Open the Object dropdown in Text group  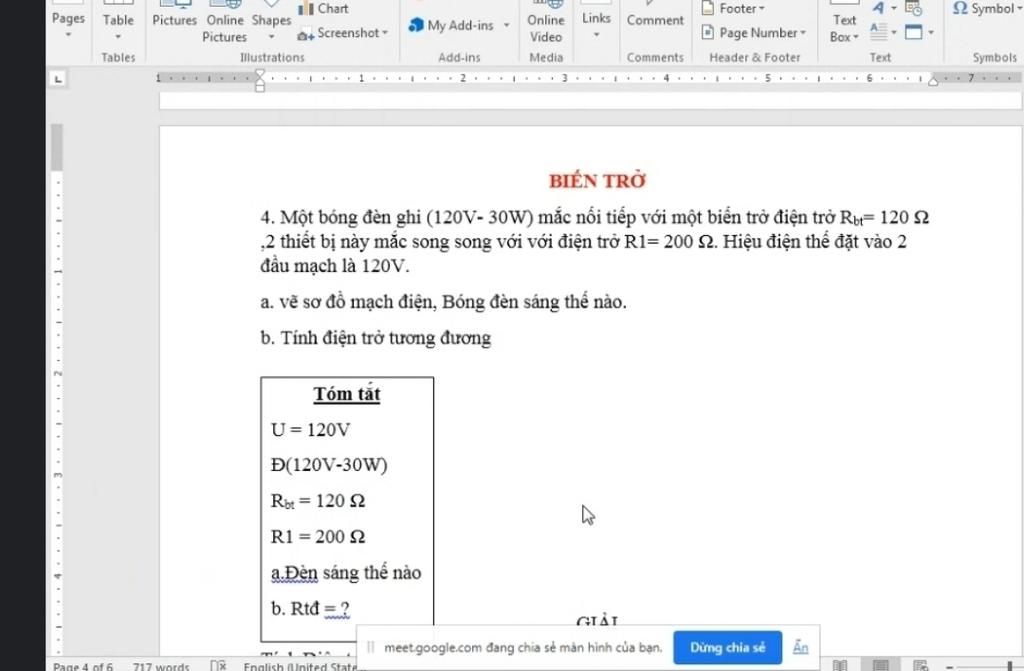click(919, 31)
